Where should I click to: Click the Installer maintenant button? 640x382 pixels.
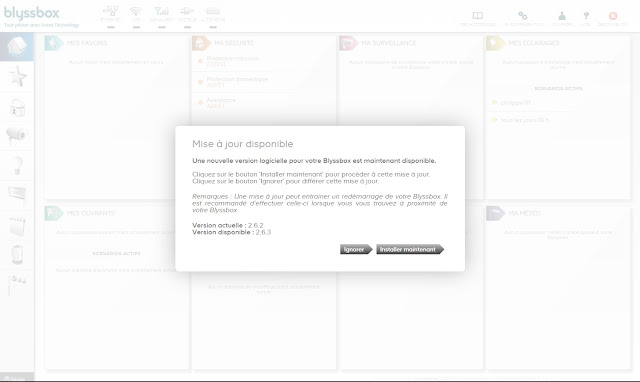tap(410, 249)
